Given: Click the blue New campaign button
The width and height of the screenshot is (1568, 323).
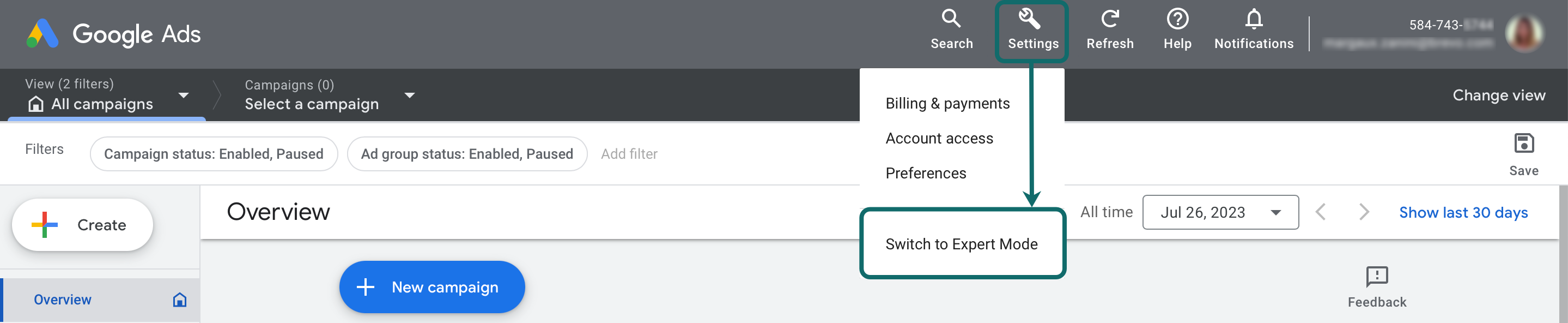Looking at the screenshot, I should pos(431,287).
